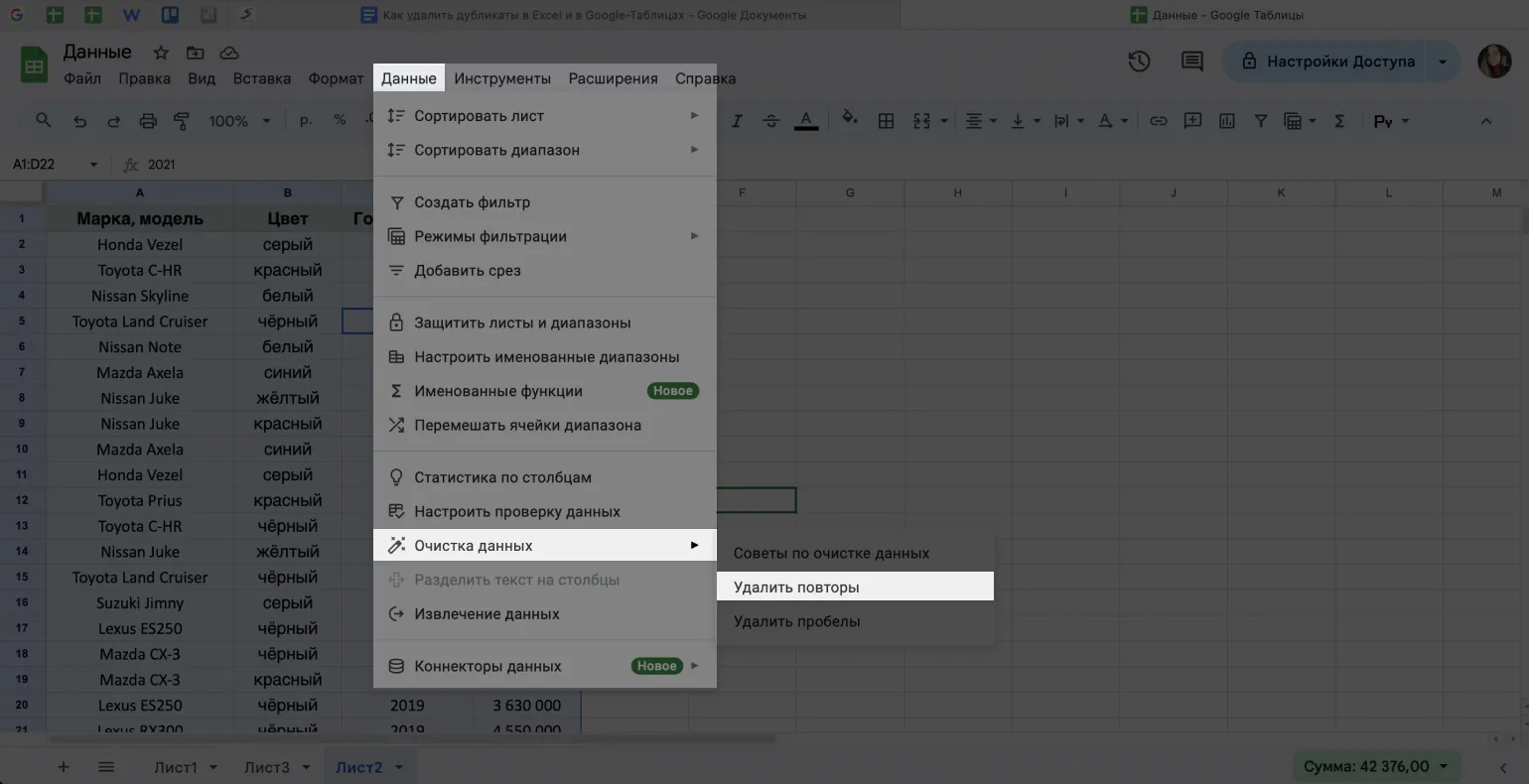1529x784 pixels.
Task: Open the cell borders icon
Action: tap(886, 121)
